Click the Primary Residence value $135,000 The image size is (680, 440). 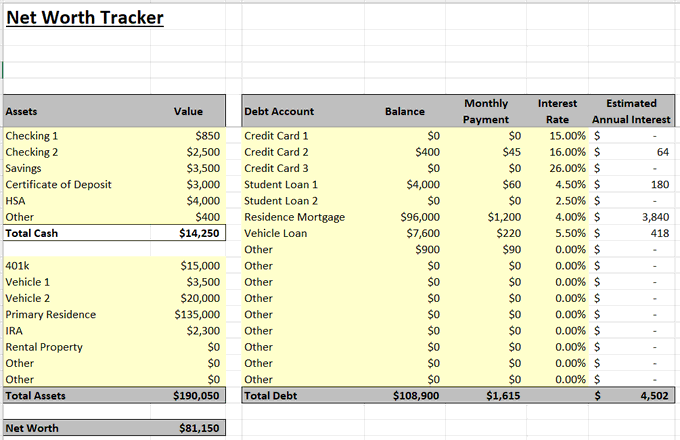[197, 315]
